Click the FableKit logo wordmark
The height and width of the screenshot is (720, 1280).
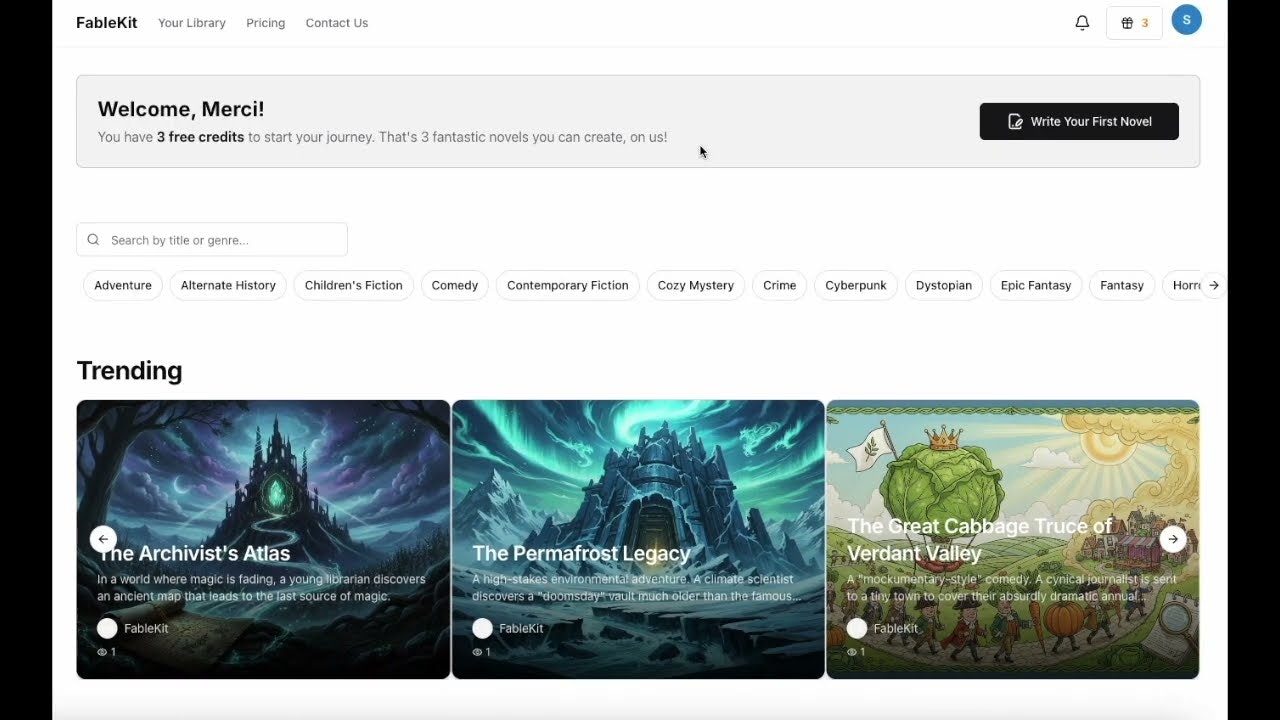(106, 22)
